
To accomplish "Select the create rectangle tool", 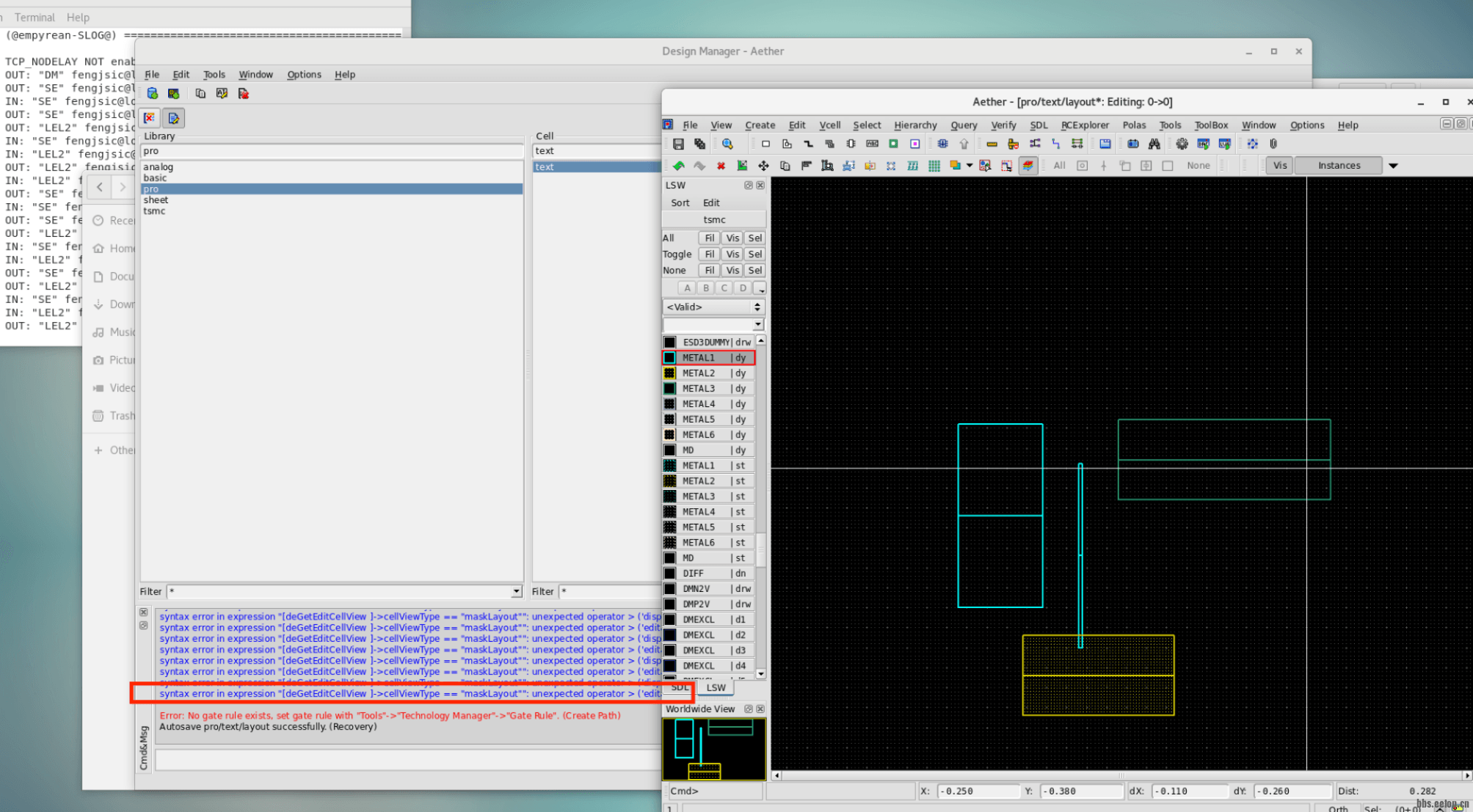I will pyautogui.click(x=765, y=145).
